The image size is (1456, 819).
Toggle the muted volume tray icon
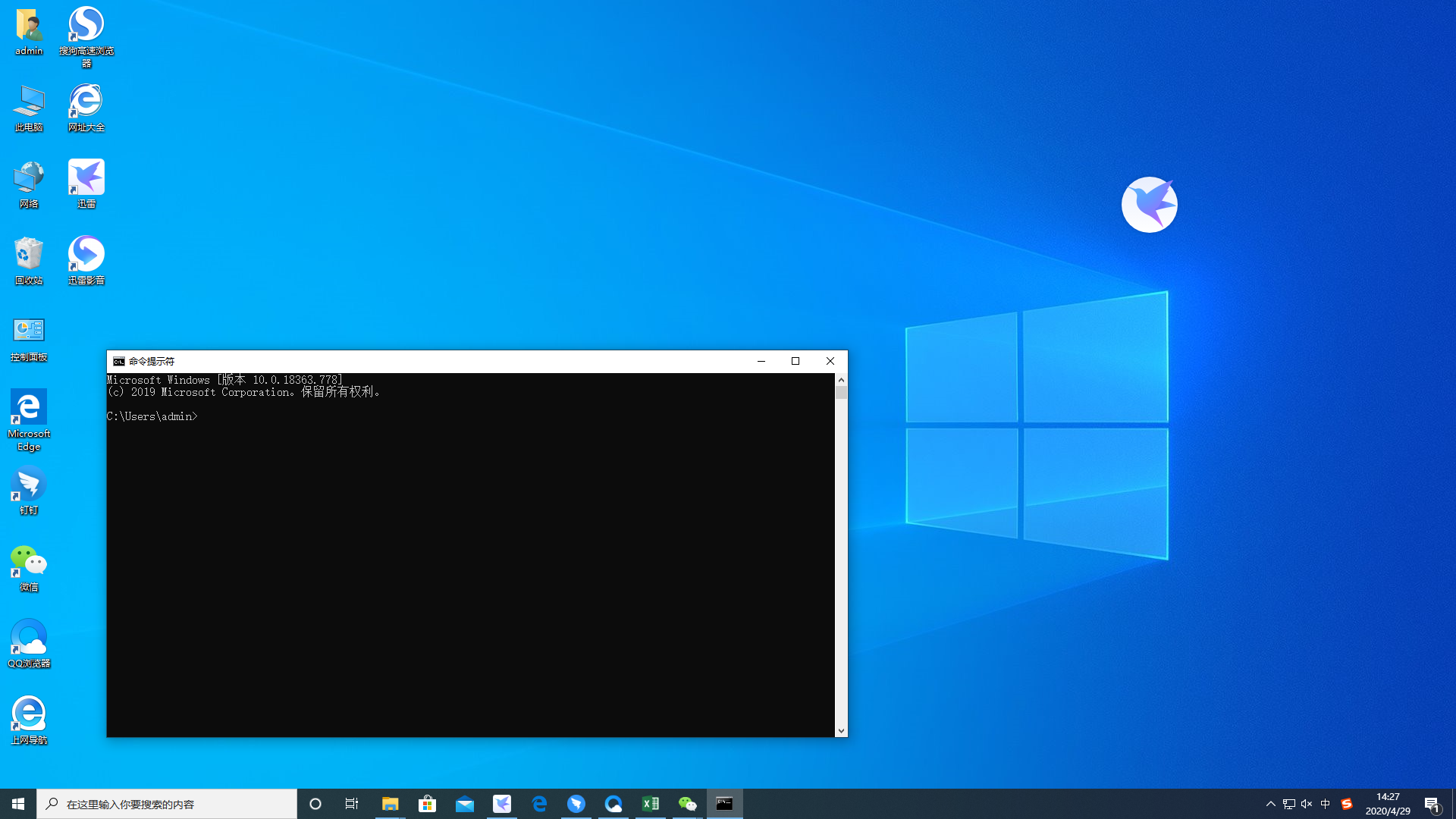1307,804
